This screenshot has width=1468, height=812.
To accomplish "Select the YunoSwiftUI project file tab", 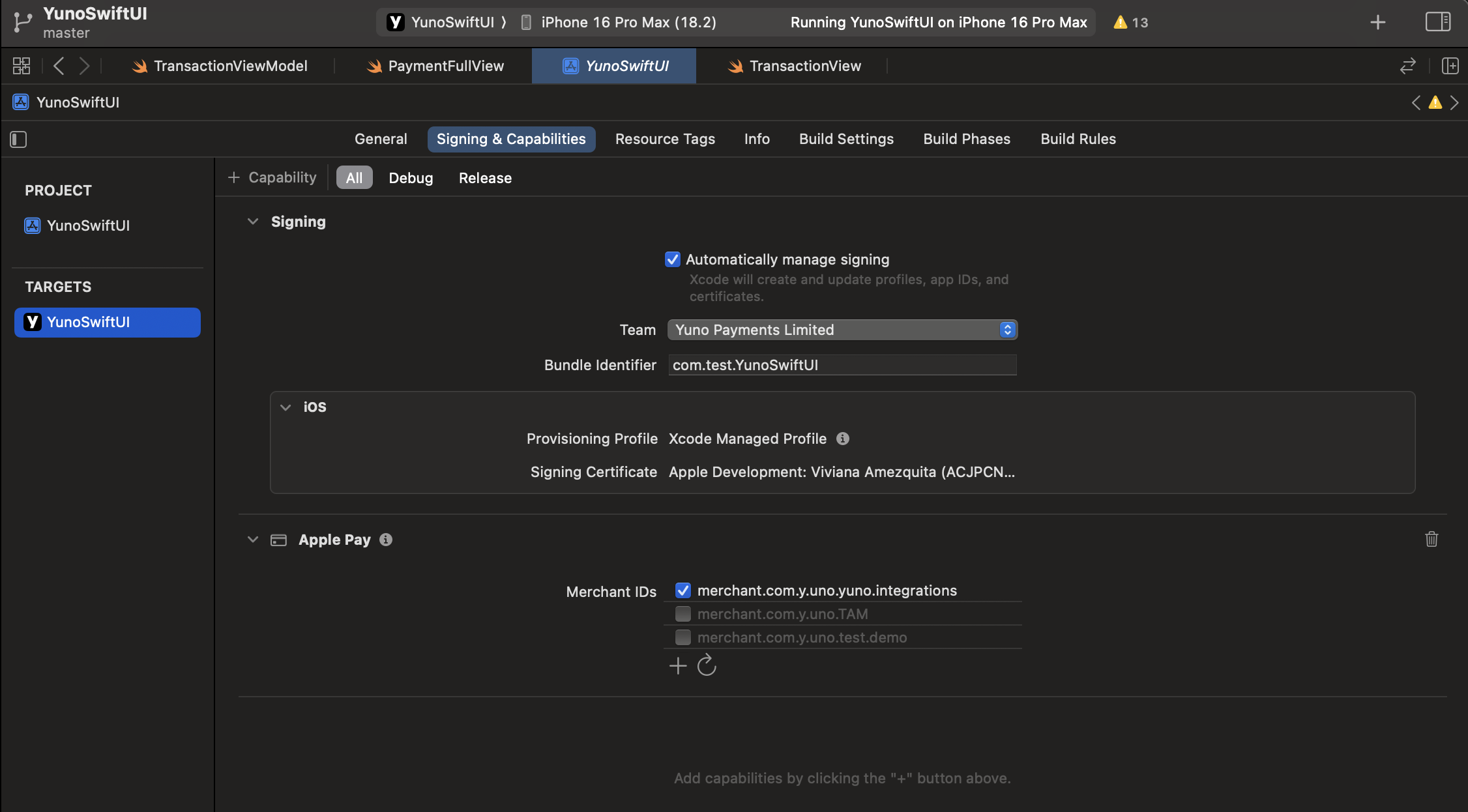I will [x=614, y=66].
